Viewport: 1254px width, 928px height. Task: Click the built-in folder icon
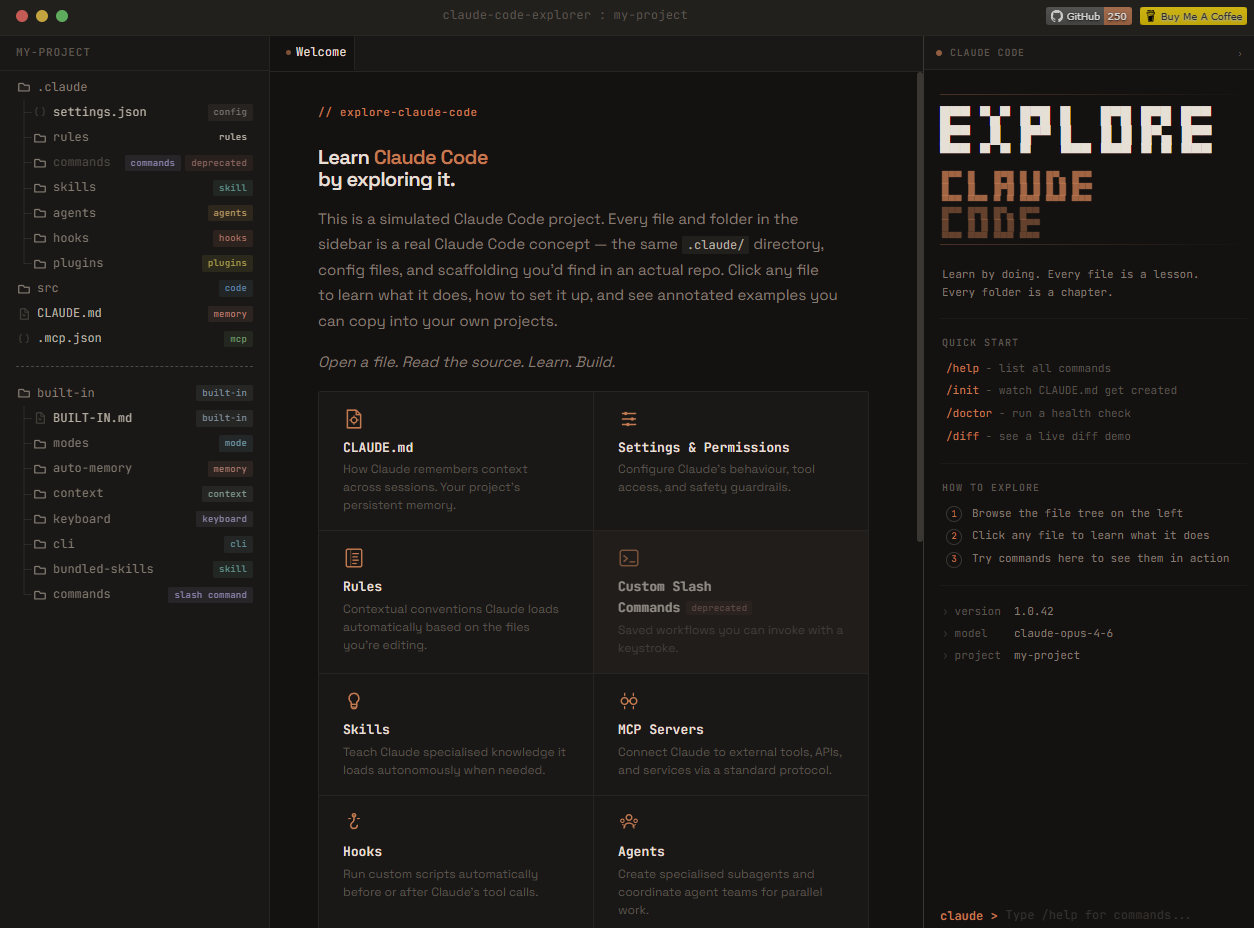24,393
